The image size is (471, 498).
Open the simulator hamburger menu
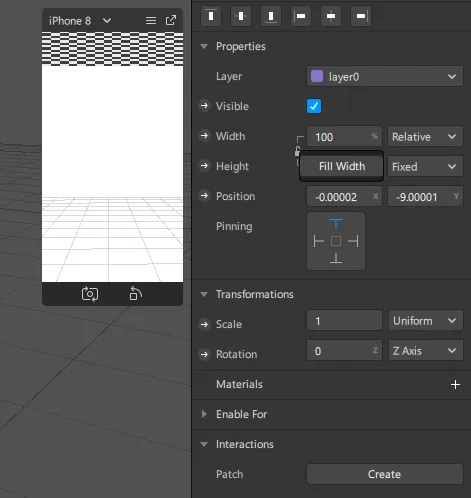coord(151,21)
